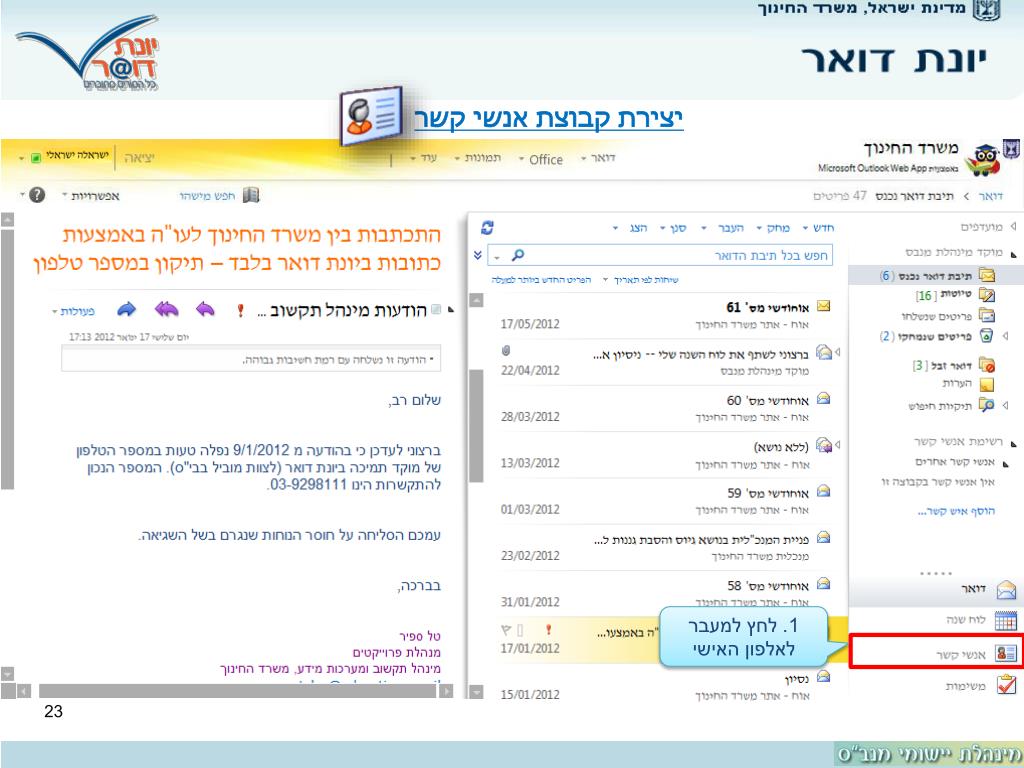Collapse the רשימת אנשי קשר section
This screenshot has width=1024, height=768.
(1014, 443)
